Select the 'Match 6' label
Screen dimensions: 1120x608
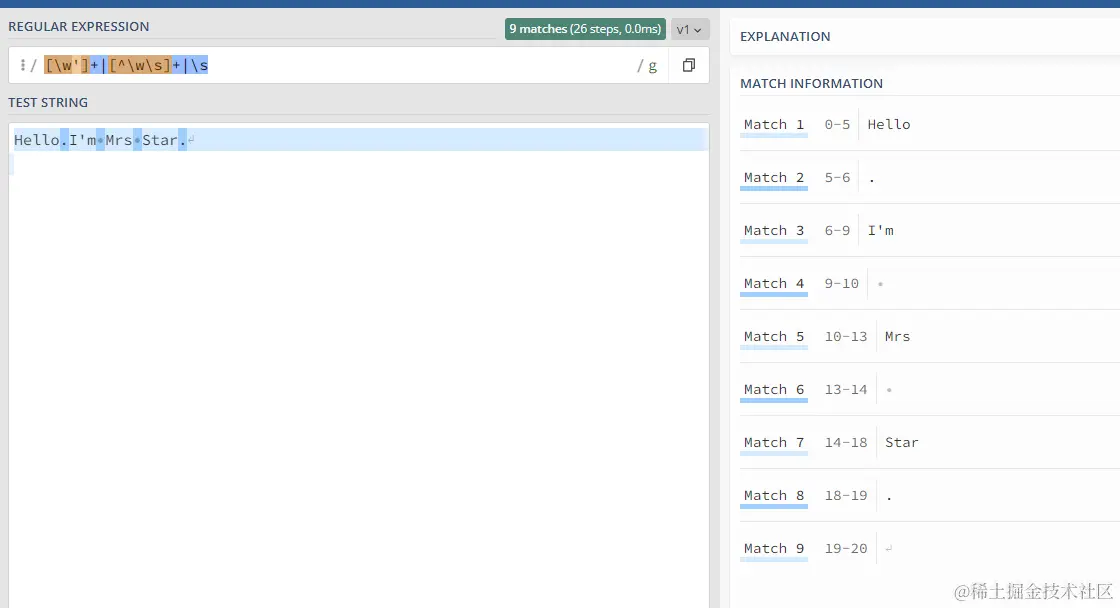[x=774, y=389]
